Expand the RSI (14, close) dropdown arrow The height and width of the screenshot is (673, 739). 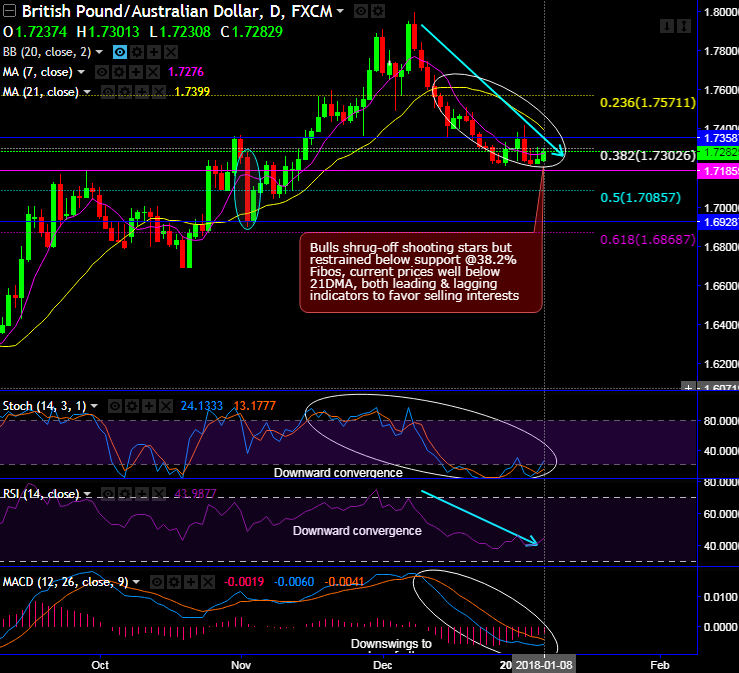(87, 494)
